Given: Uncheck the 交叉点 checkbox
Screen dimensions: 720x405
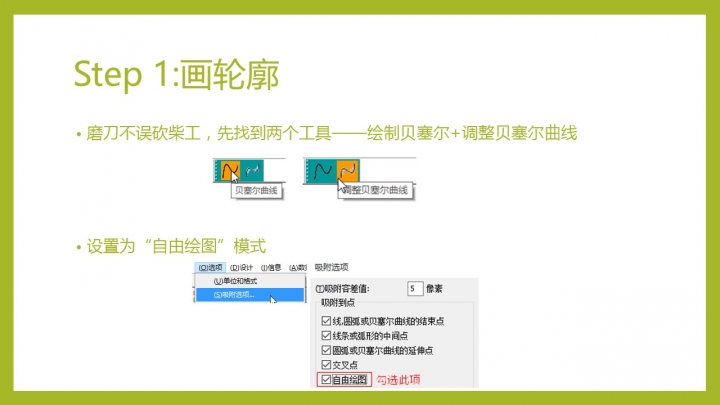Looking at the screenshot, I should (326, 365).
